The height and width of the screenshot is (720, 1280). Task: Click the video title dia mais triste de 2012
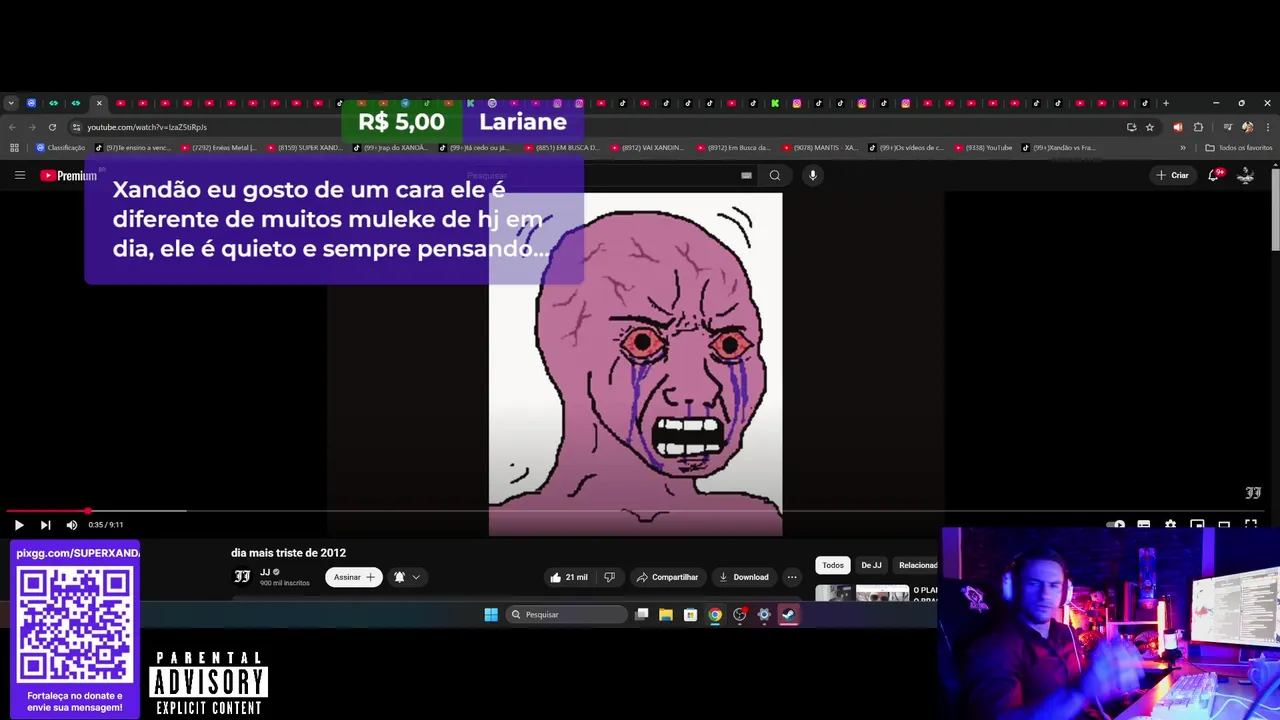(x=288, y=553)
